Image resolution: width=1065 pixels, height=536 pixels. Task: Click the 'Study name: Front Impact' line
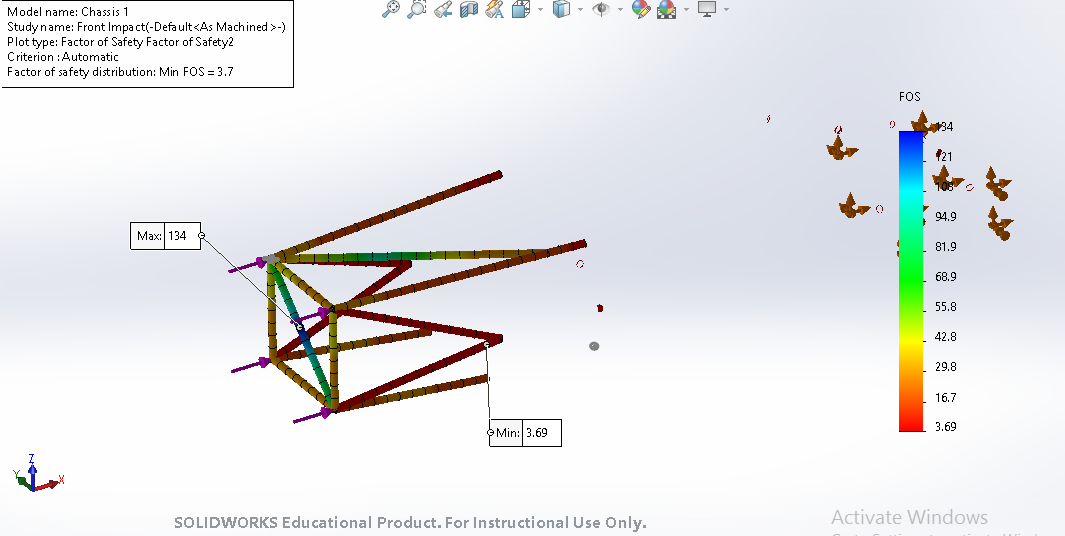[146, 26]
